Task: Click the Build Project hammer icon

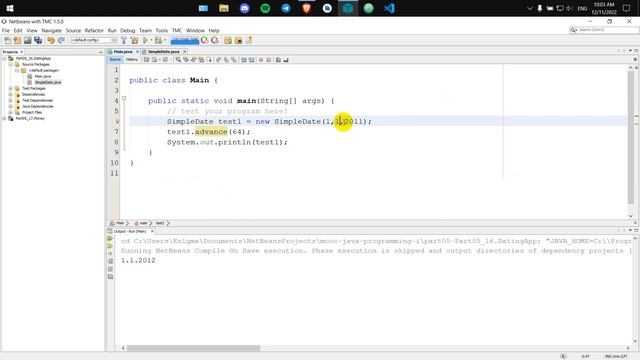Action: 124,40
